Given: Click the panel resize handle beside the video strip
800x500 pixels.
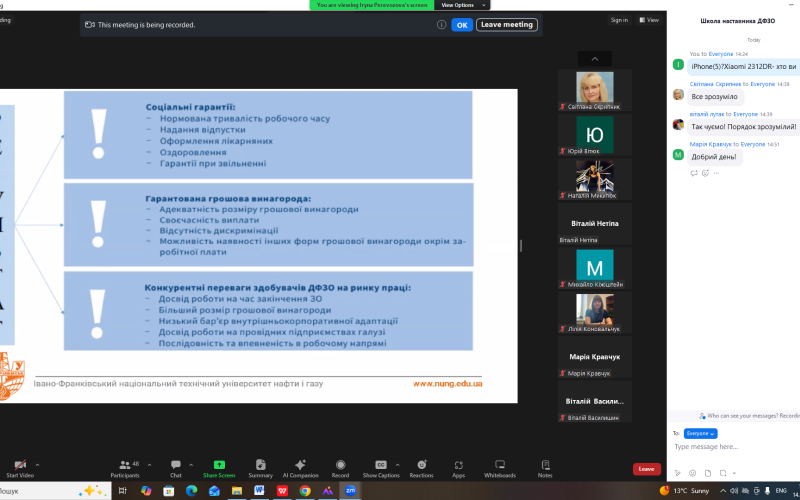Looking at the screenshot, I should coord(520,246).
